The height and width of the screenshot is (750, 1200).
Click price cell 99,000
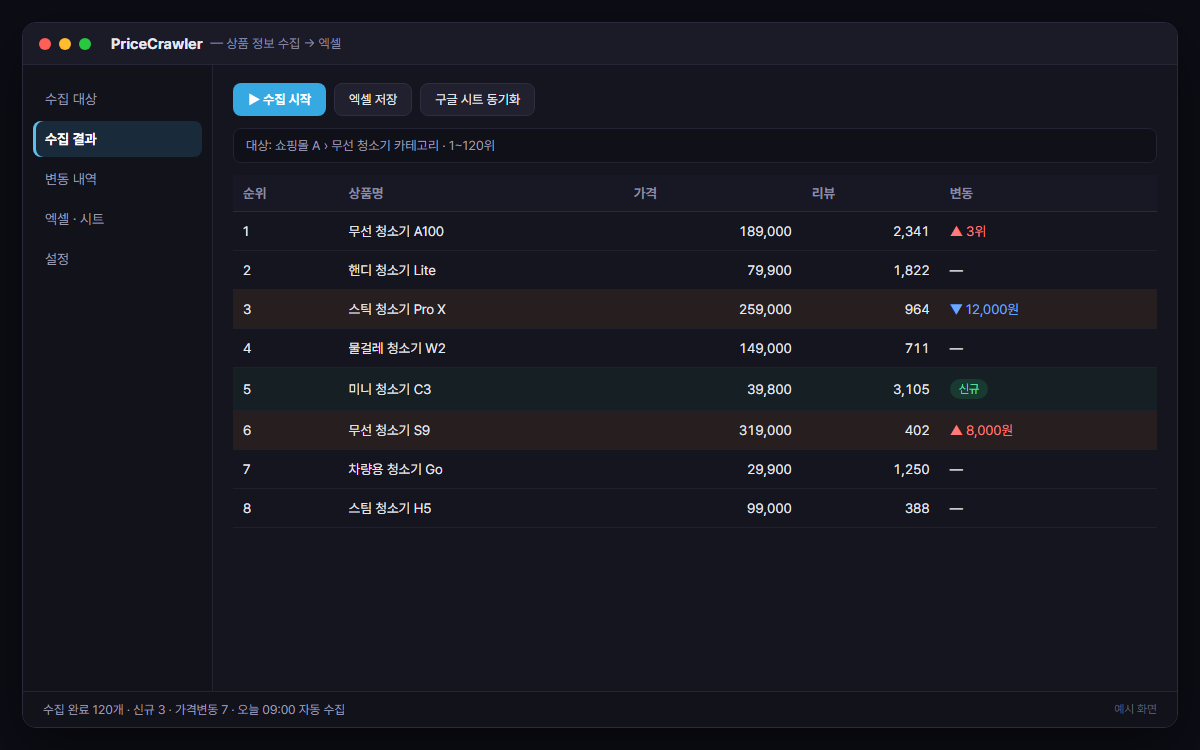(769, 508)
